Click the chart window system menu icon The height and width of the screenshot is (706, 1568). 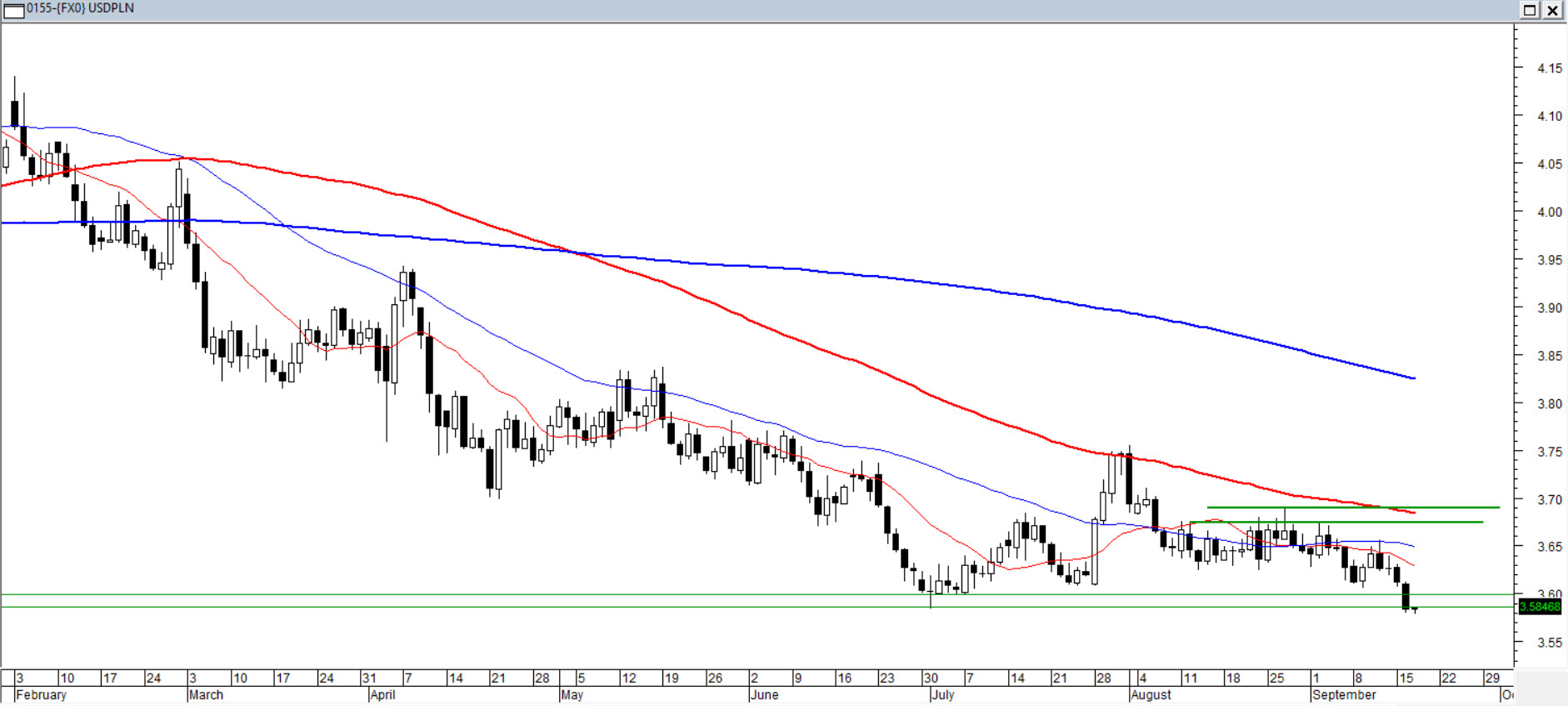(13, 10)
